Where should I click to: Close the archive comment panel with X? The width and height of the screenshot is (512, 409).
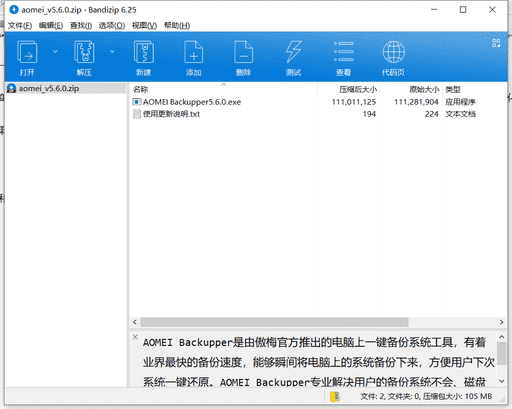135,337
